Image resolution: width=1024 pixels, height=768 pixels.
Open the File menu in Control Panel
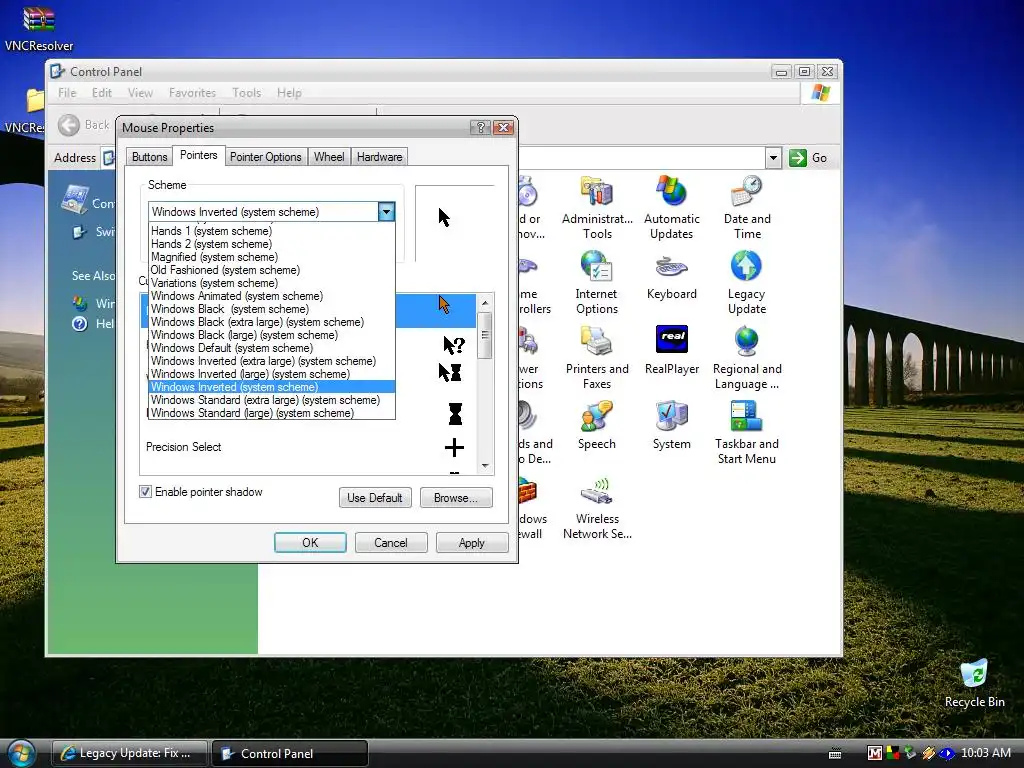(x=67, y=93)
